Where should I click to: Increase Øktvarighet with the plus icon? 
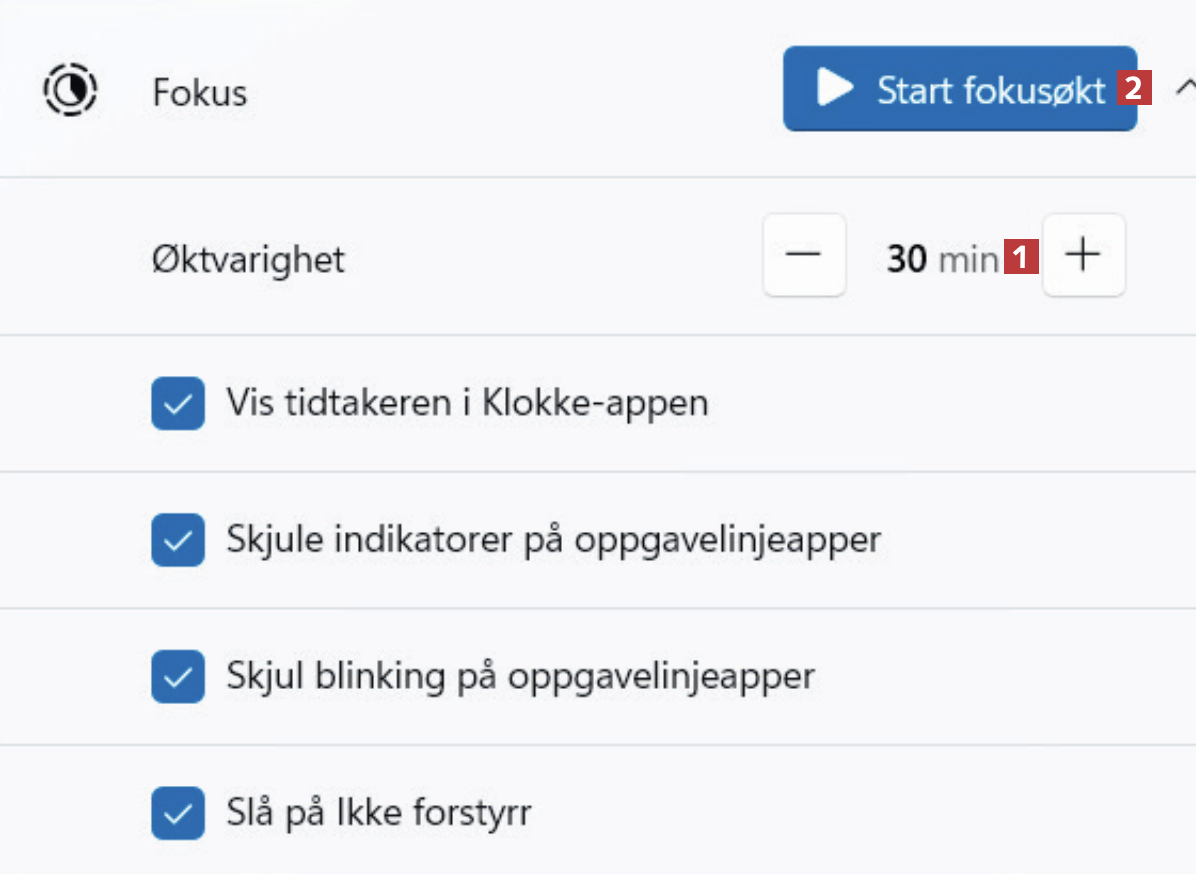(1083, 255)
